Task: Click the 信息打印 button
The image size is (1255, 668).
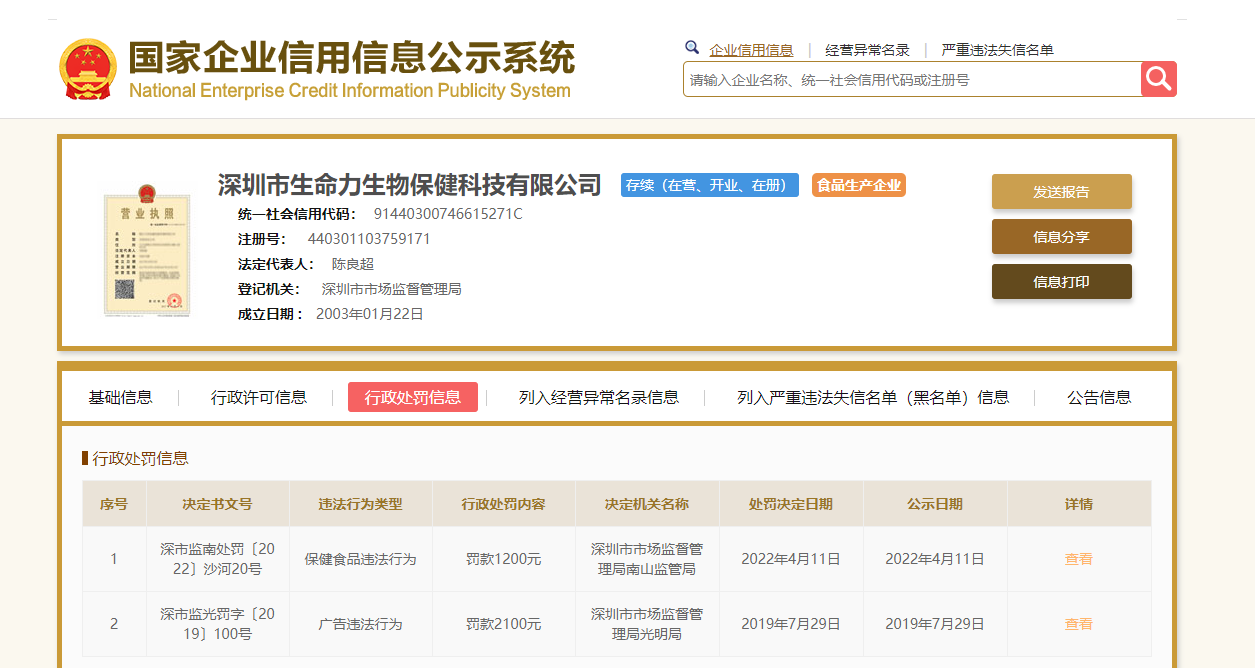Action: 1062,282
